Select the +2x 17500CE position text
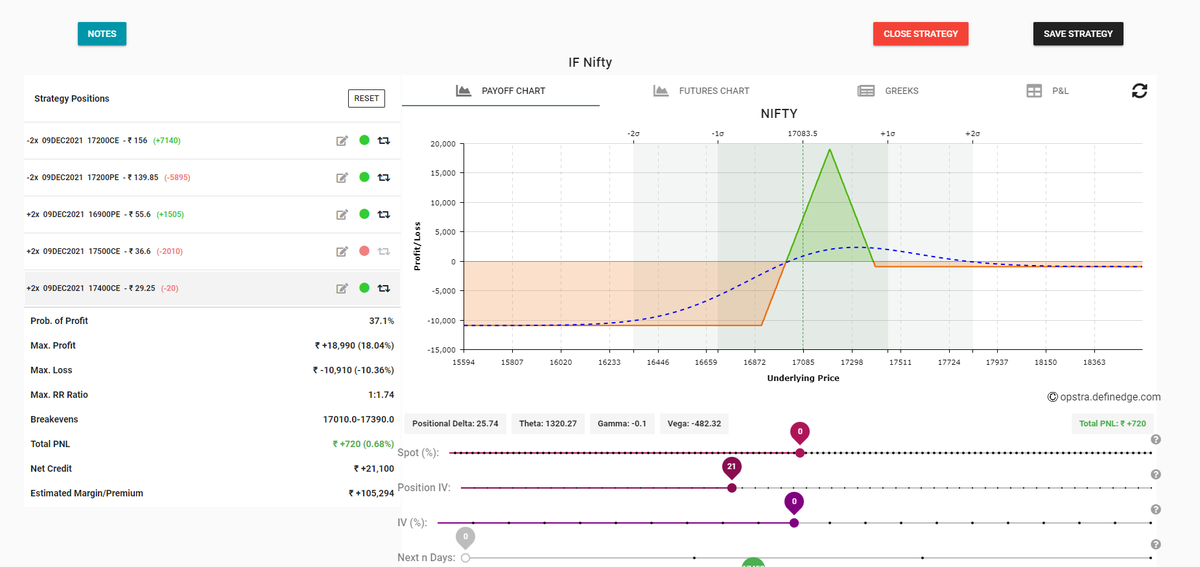 [x=88, y=251]
